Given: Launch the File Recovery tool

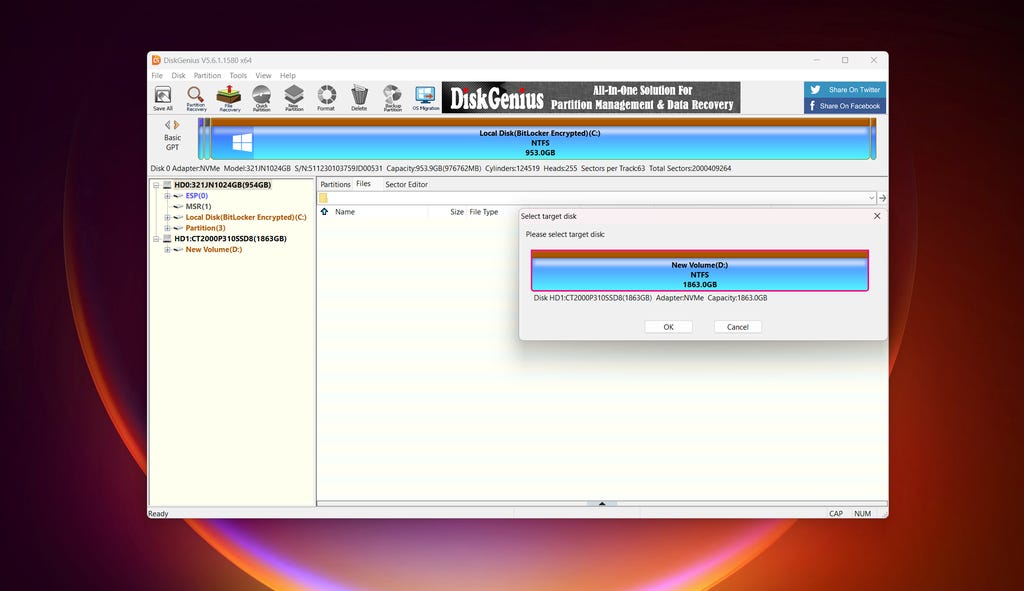Looking at the screenshot, I should pos(229,97).
